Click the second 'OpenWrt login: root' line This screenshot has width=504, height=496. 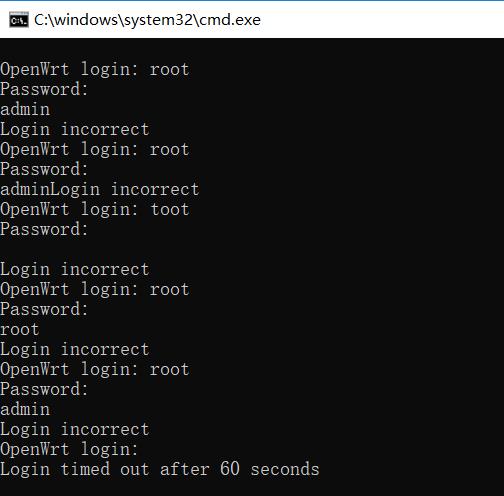click(x=95, y=150)
